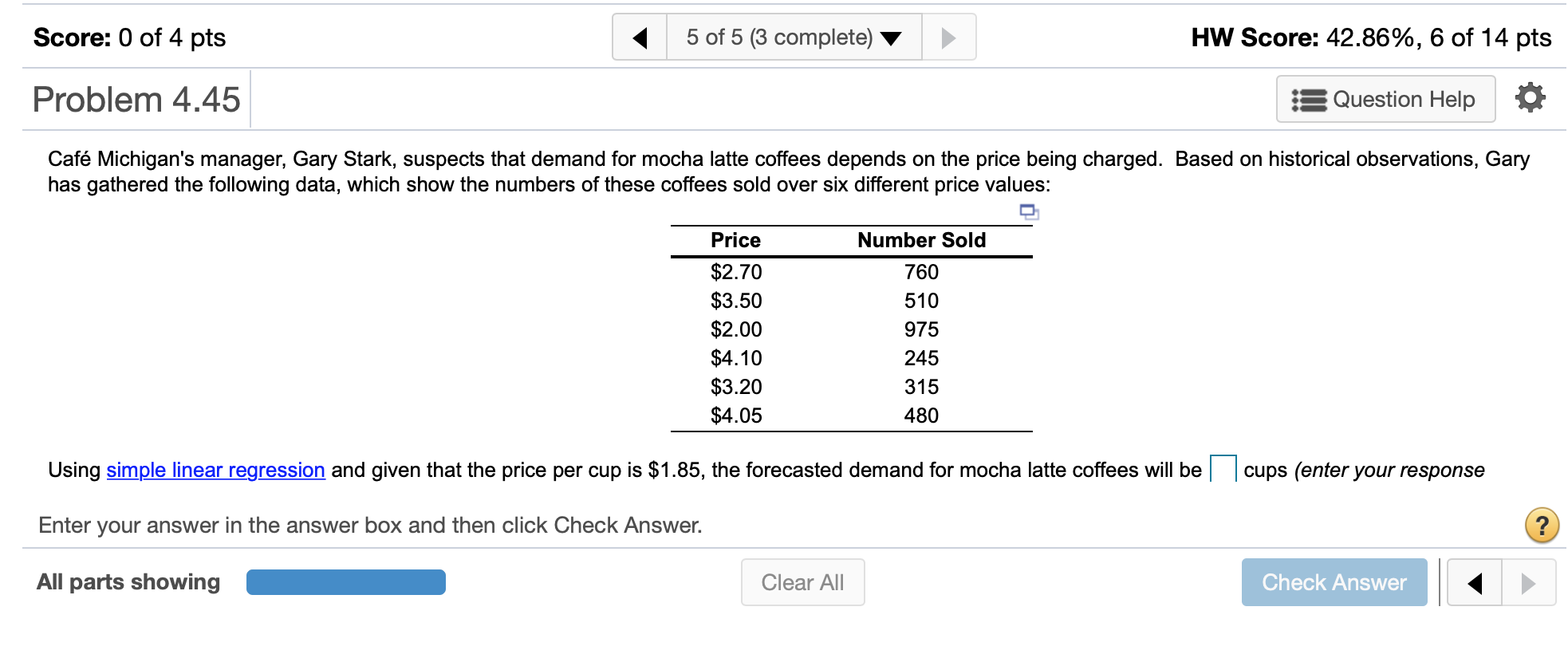This screenshot has height=654, width=1568.
Task: Open the settings gear icon
Action: [1530, 98]
